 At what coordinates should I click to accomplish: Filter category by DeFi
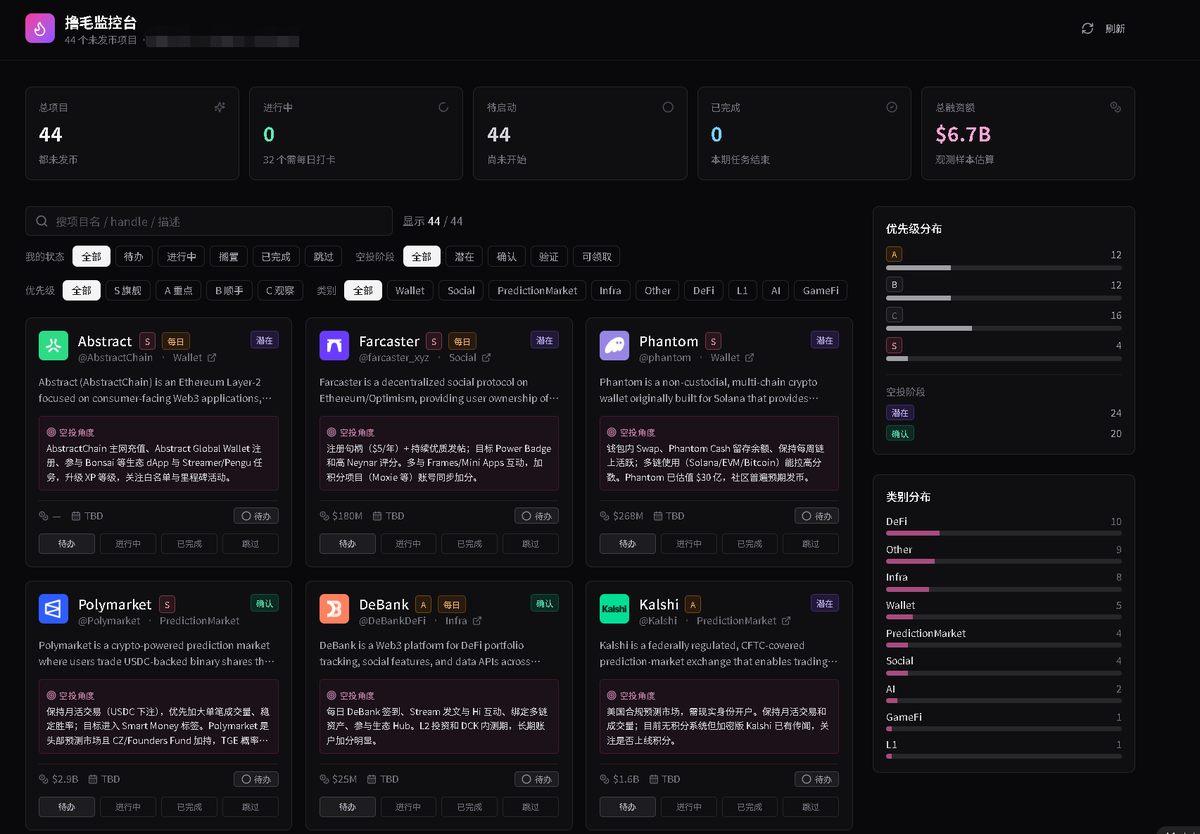point(704,291)
